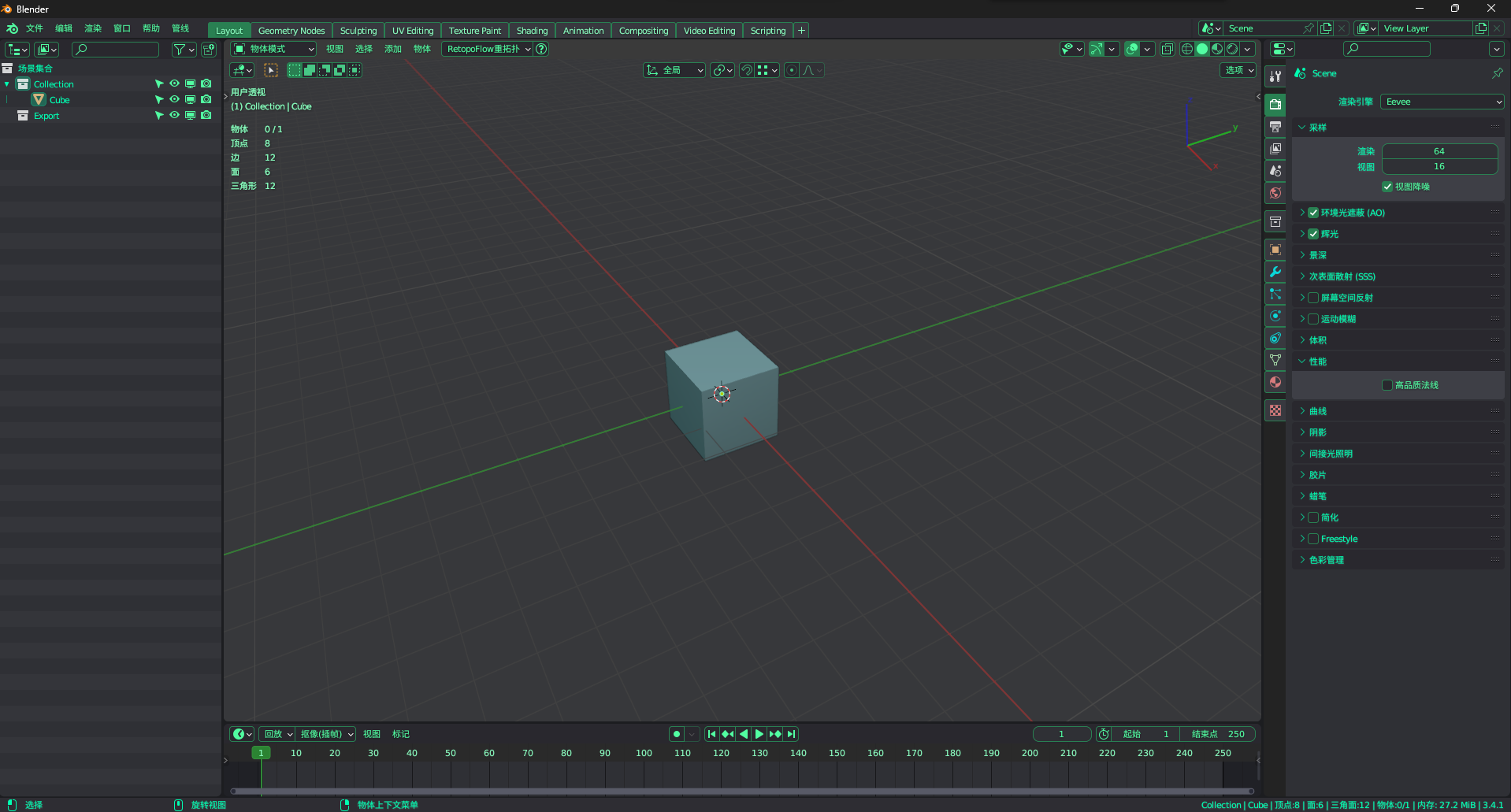
Task: Toggle snapping magnet icon
Action: pyautogui.click(x=747, y=70)
